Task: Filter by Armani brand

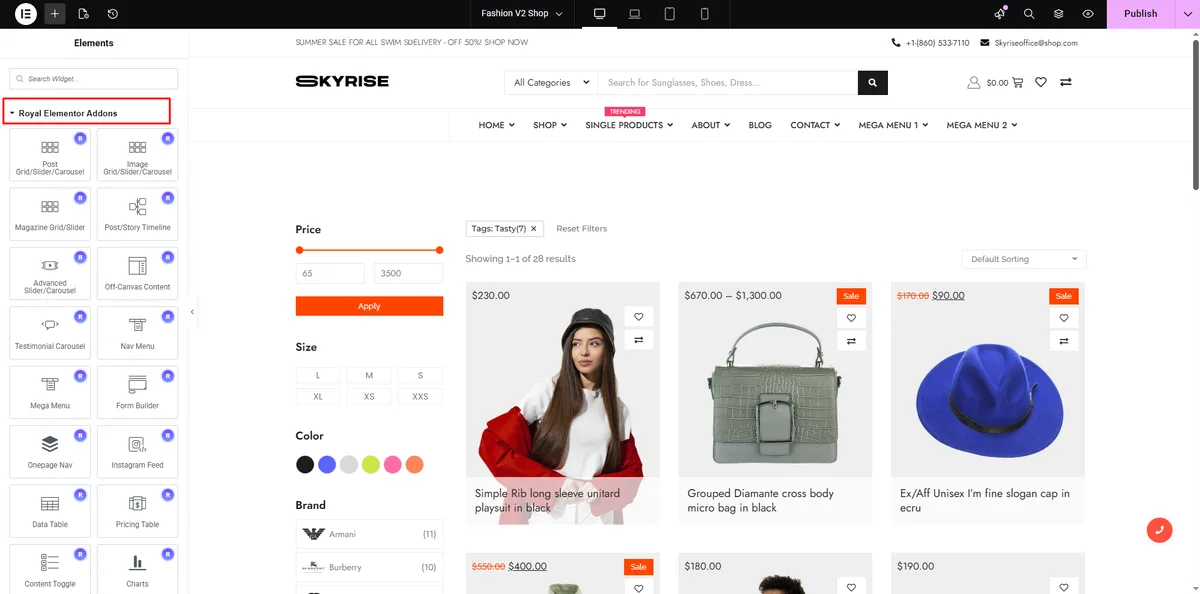Action: click(369, 534)
